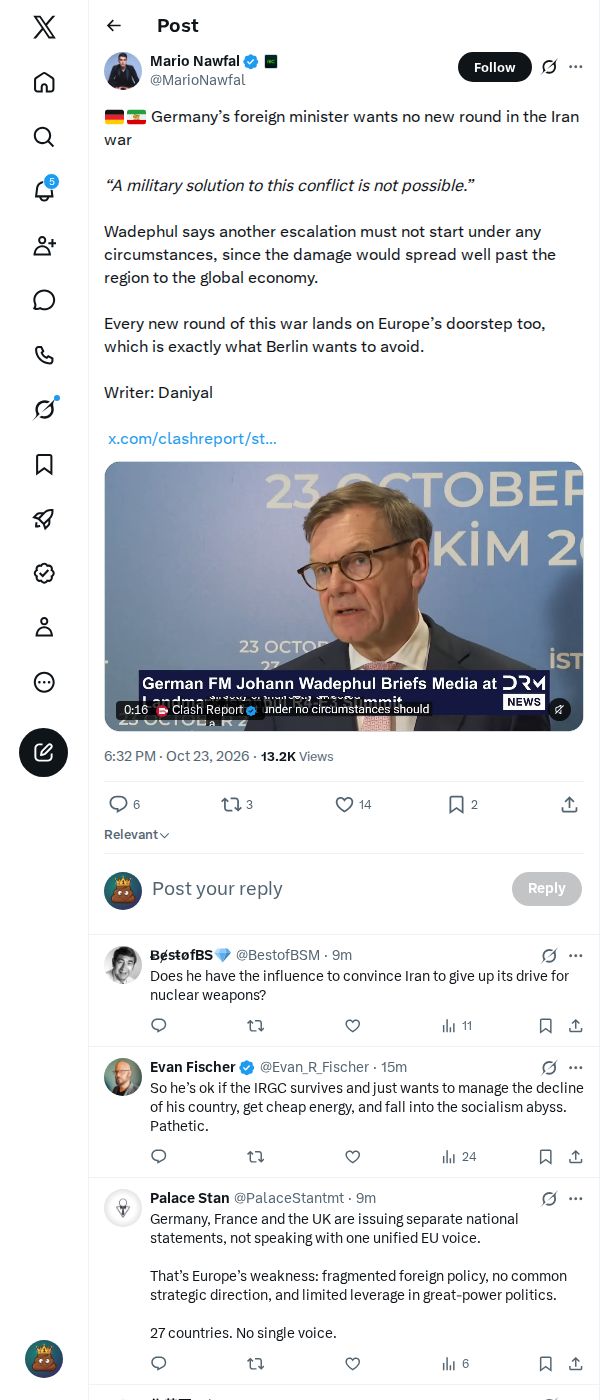The height and width of the screenshot is (1400, 600).
Task: Open more options on Mario Nawfal's post
Action: coord(576,67)
